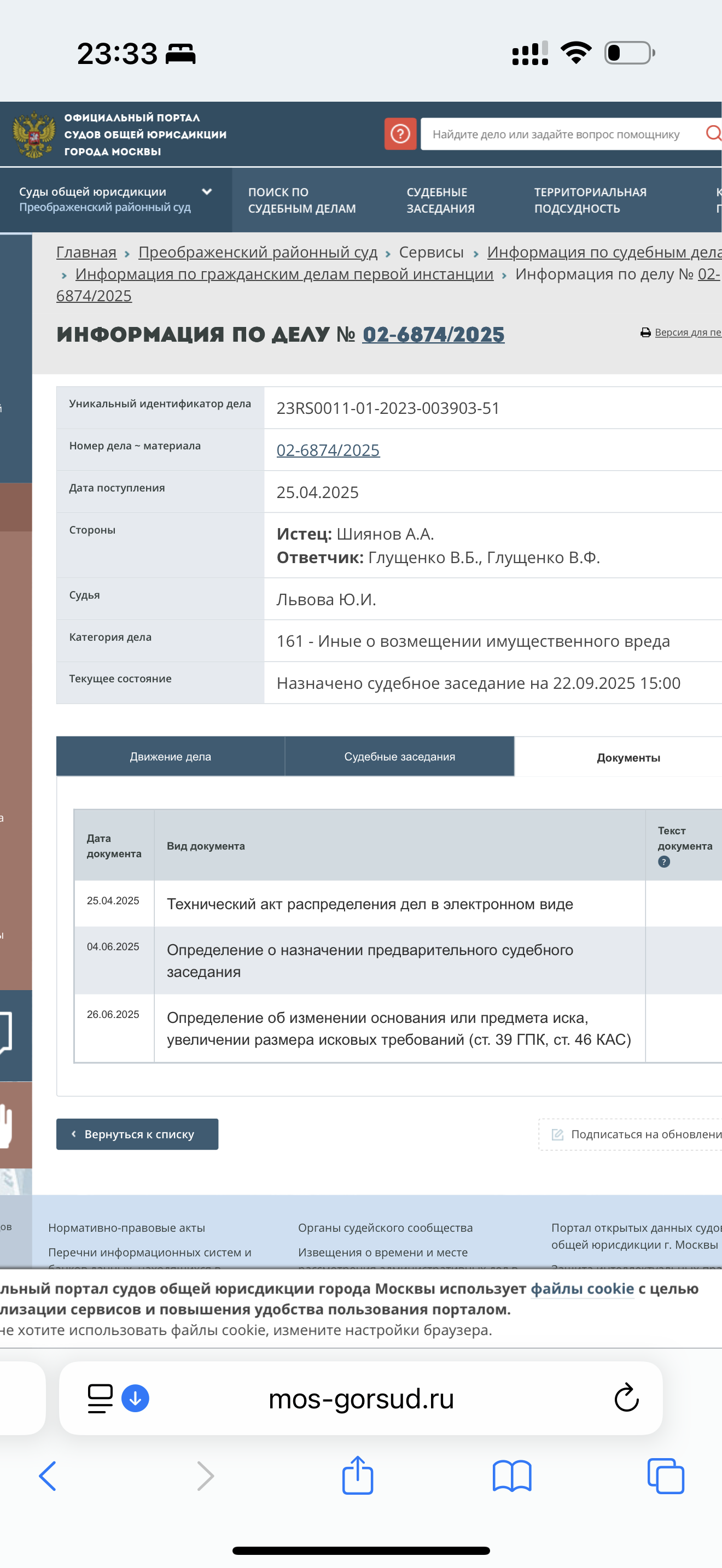Image resolution: width=722 pixels, height=1568 pixels.
Task: Show all open Safari tabs
Action: point(665,1476)
